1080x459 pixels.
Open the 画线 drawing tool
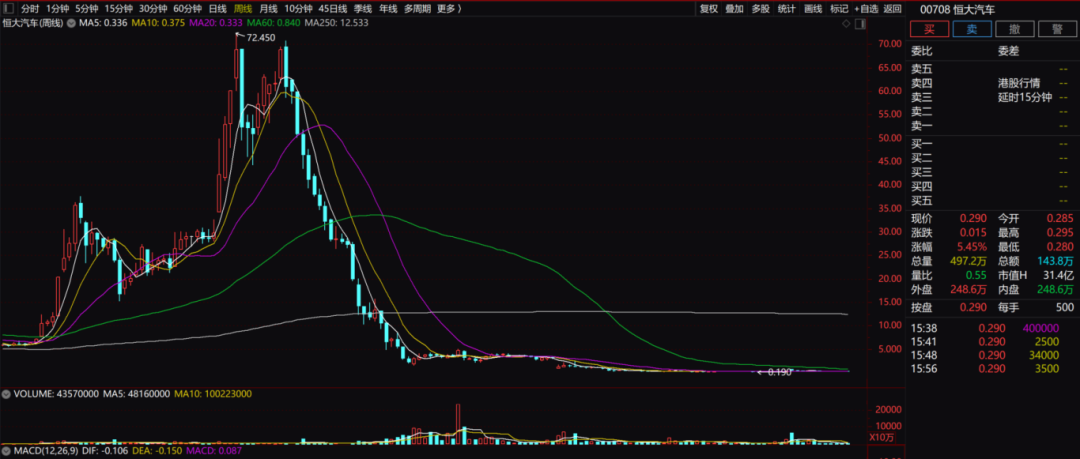click(x=813, y=9)
